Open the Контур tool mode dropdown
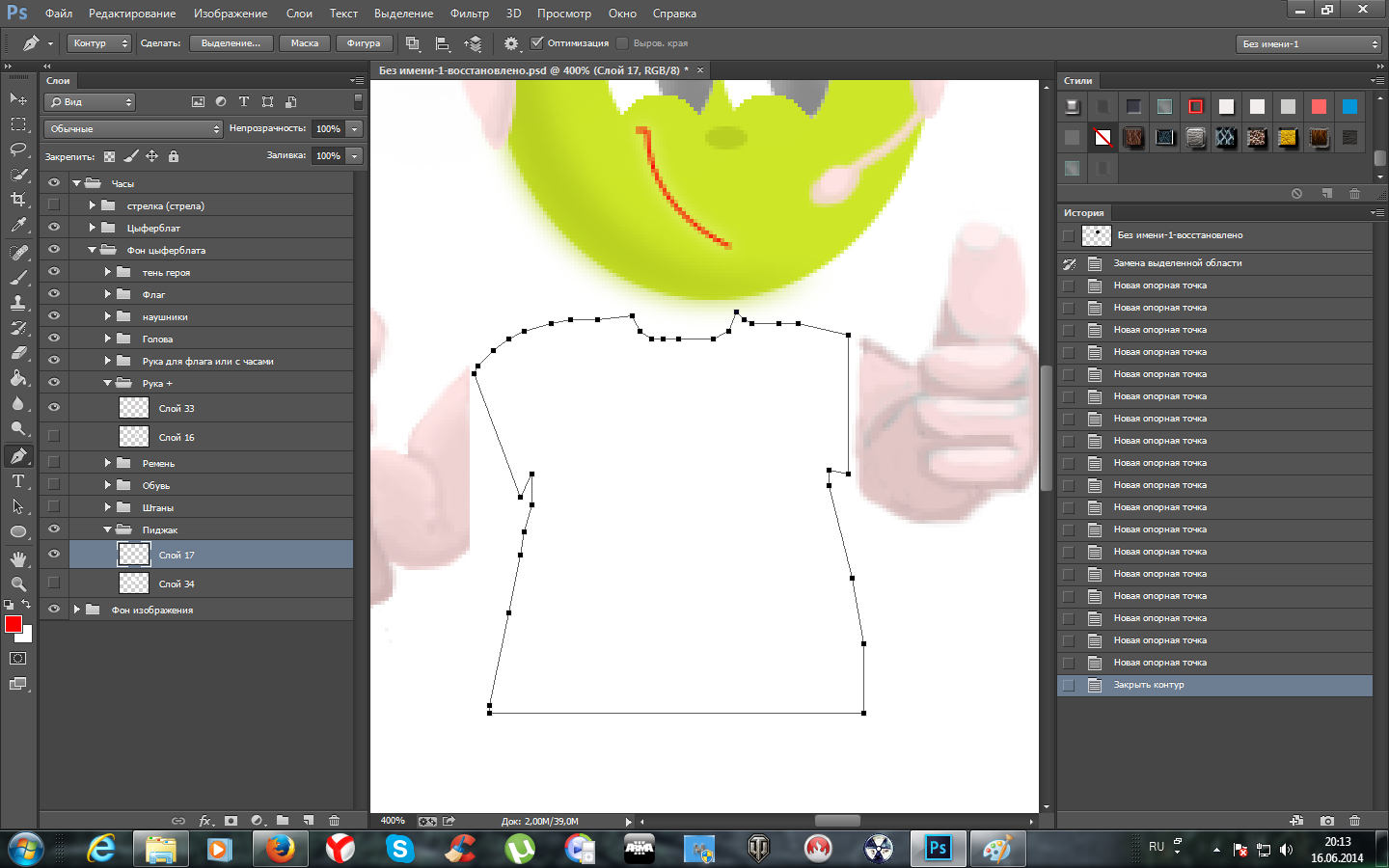The height and width of the screenshot is (868, 1389). click(x=99, y=43)
